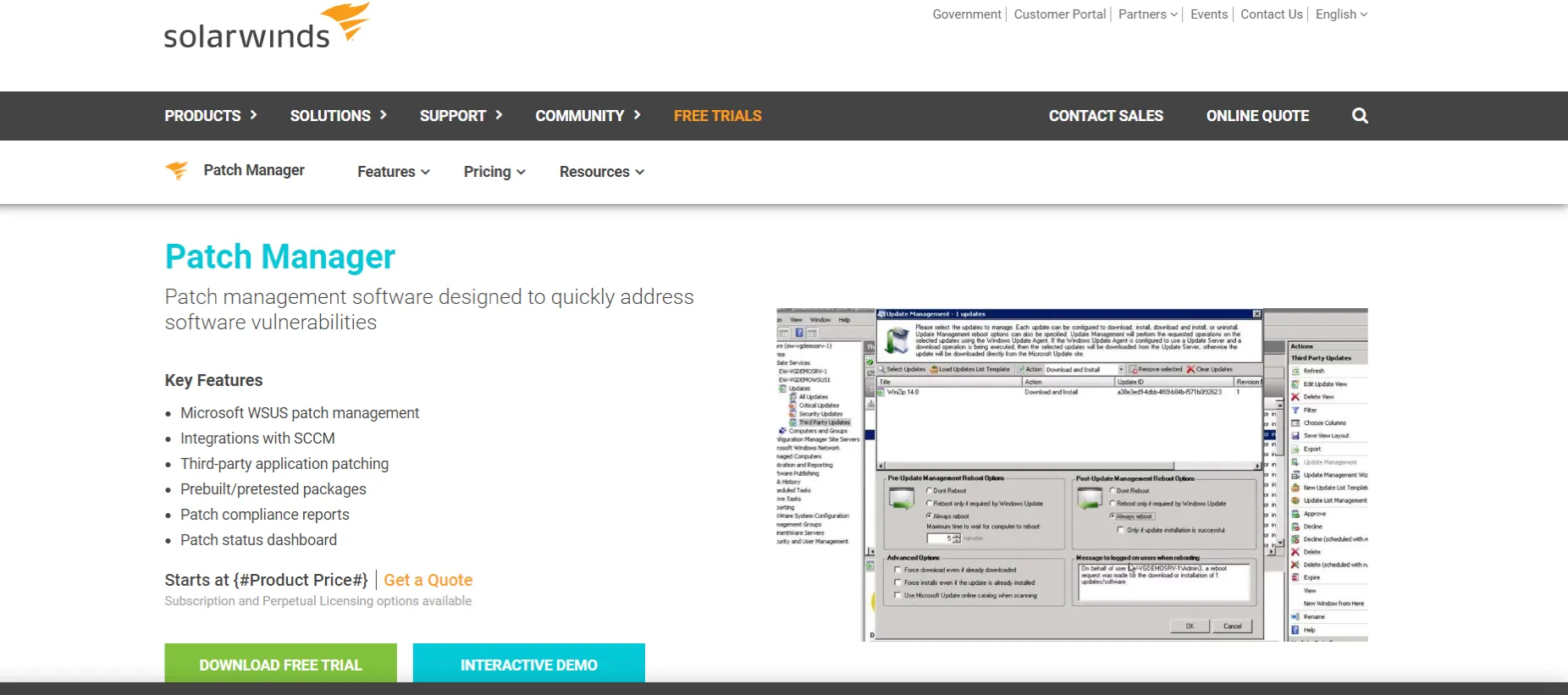Click the Cancel button in screenshot dialog
The width and height of the screenshot is (1568, 695).
tap(1233, 626)
